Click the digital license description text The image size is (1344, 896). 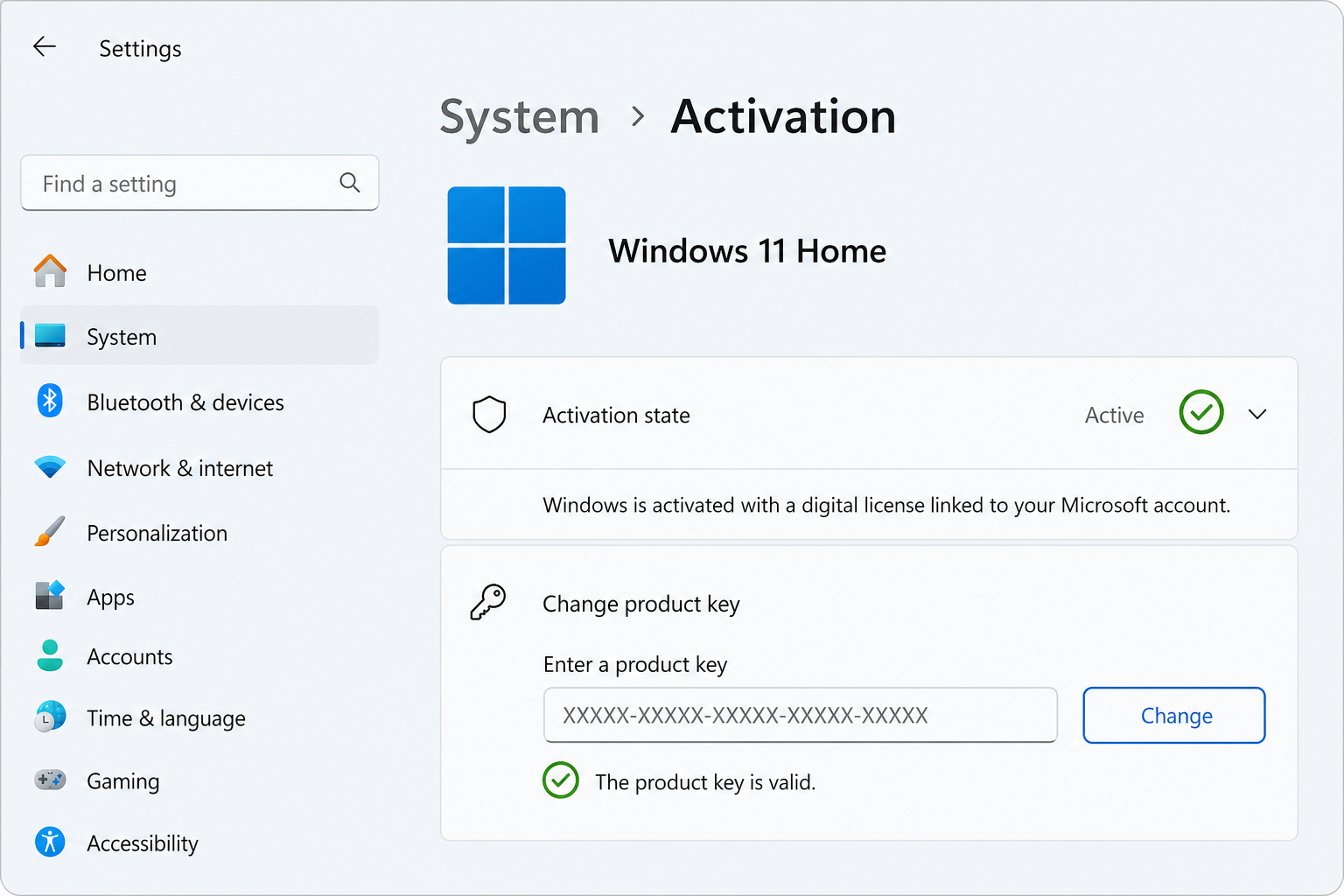(886, 505)
